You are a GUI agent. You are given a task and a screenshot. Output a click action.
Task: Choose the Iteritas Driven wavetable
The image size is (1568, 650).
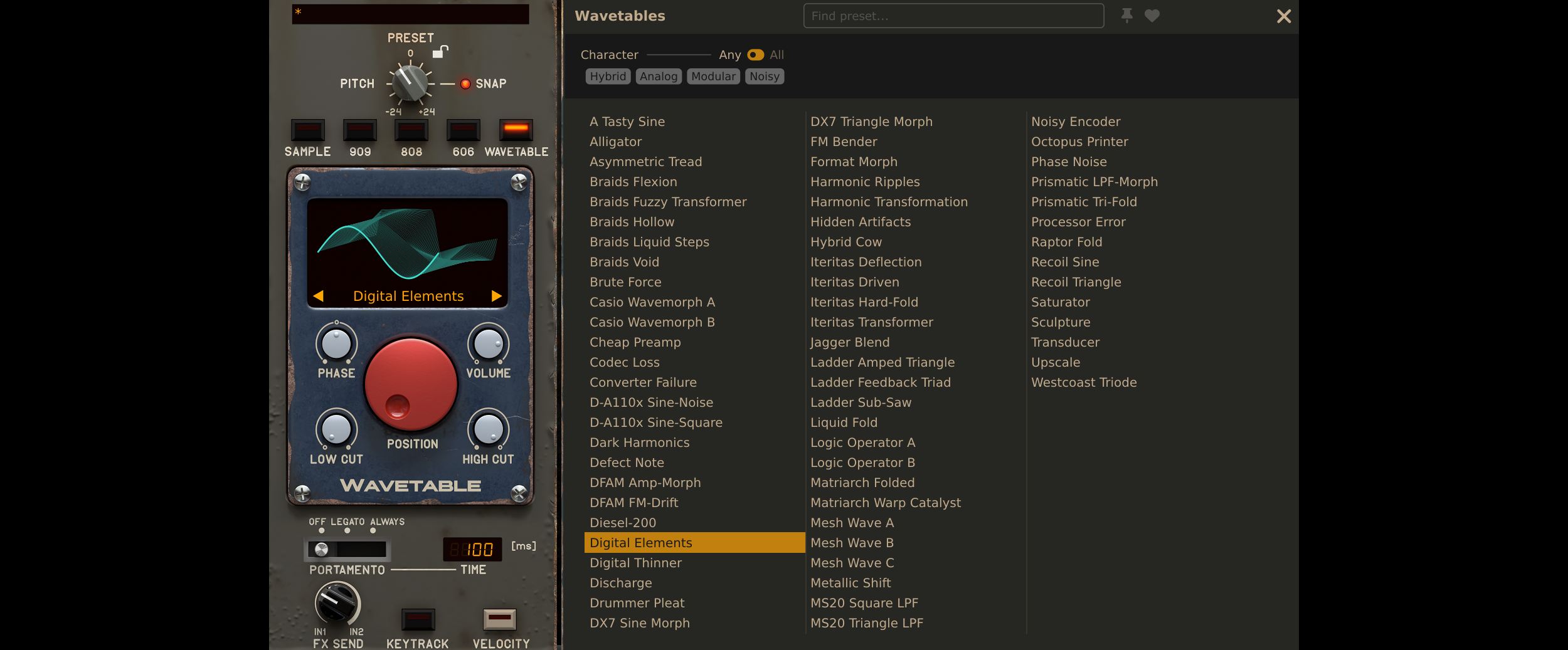(854, 282)
